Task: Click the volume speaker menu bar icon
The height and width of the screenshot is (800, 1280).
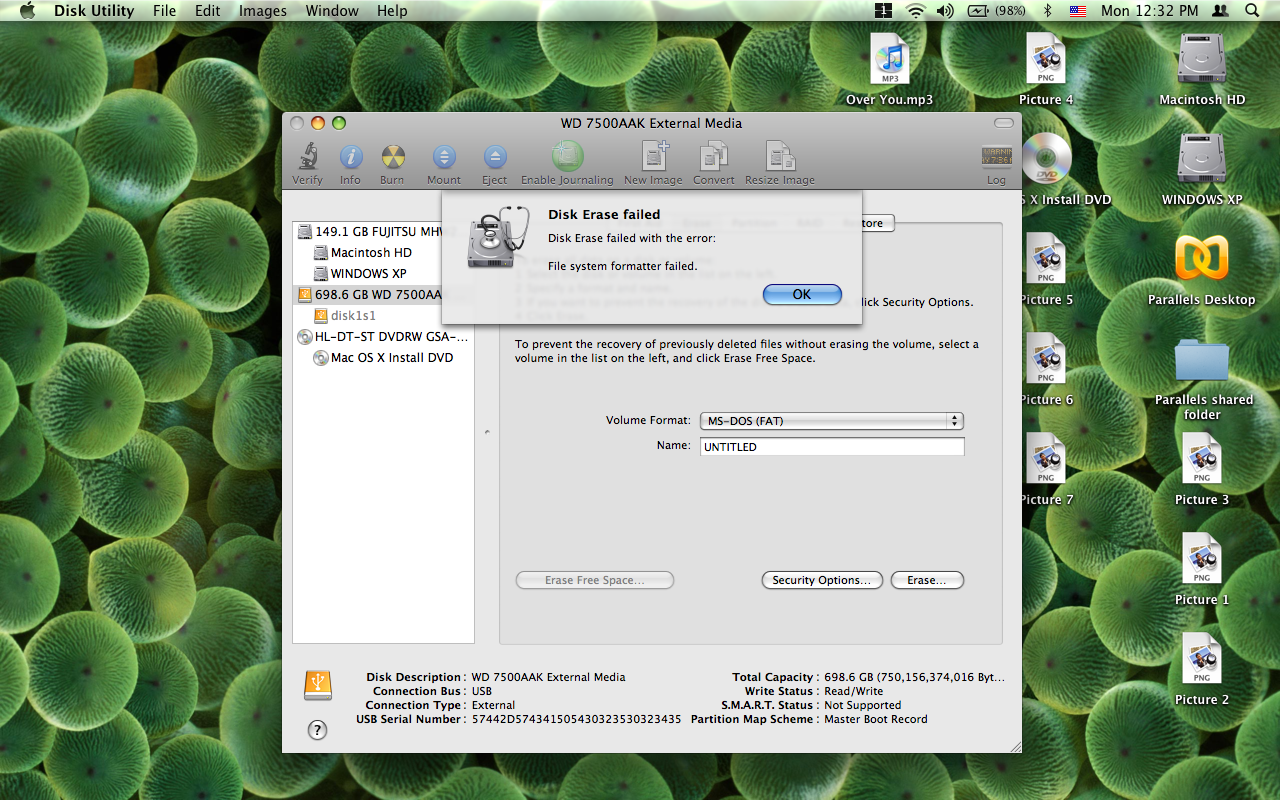Action: 945,11
